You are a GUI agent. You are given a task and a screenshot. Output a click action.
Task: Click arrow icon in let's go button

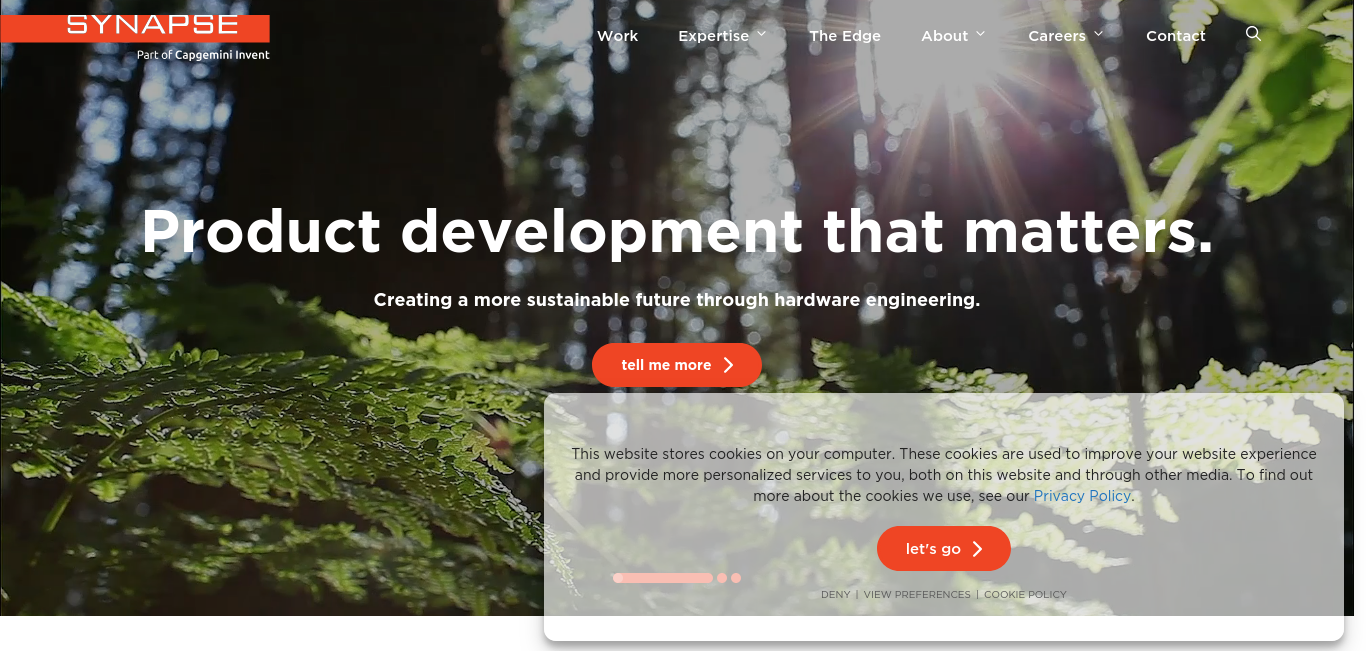click(x=977, y=549)
